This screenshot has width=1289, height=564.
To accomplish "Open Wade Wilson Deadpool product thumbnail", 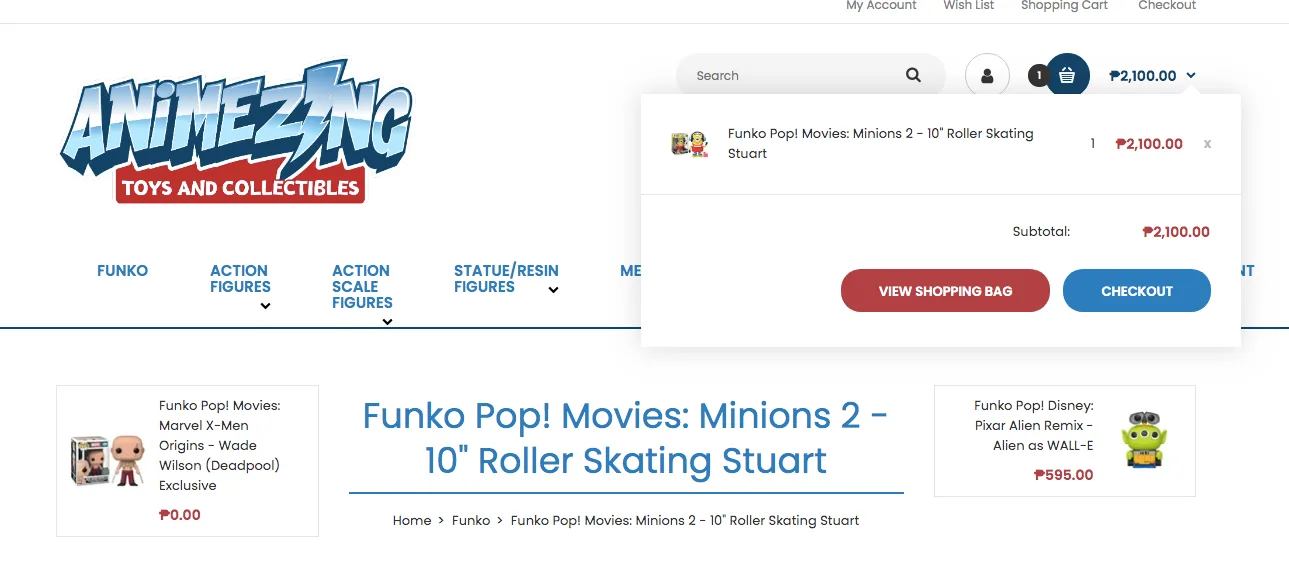I will coord(108,461).
